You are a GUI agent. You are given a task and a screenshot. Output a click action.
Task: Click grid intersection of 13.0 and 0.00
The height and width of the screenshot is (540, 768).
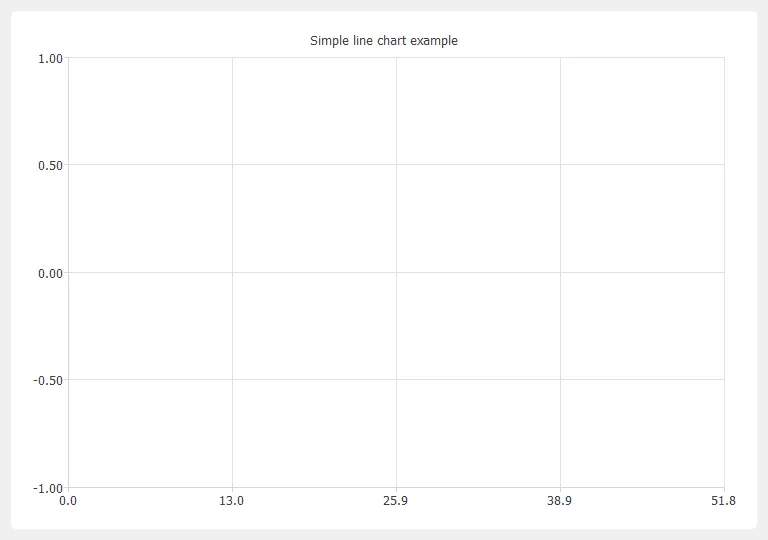click(232, 272)
